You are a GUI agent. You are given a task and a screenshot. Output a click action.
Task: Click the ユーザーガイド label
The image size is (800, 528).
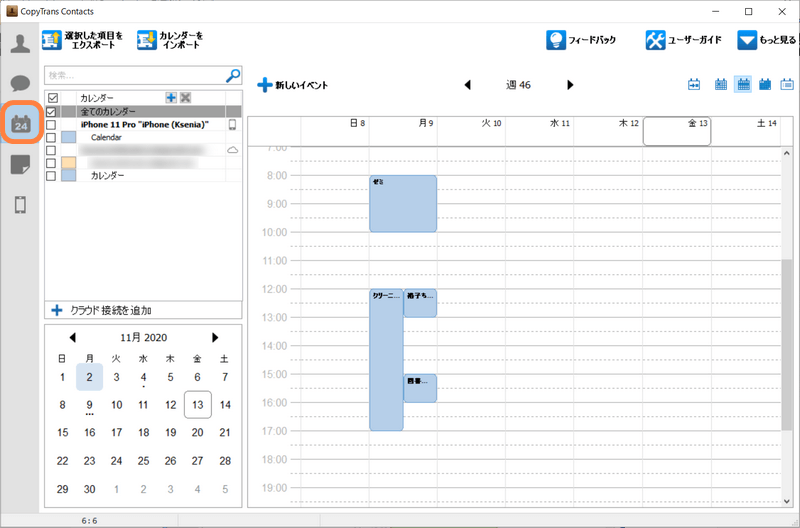[695, 40]
